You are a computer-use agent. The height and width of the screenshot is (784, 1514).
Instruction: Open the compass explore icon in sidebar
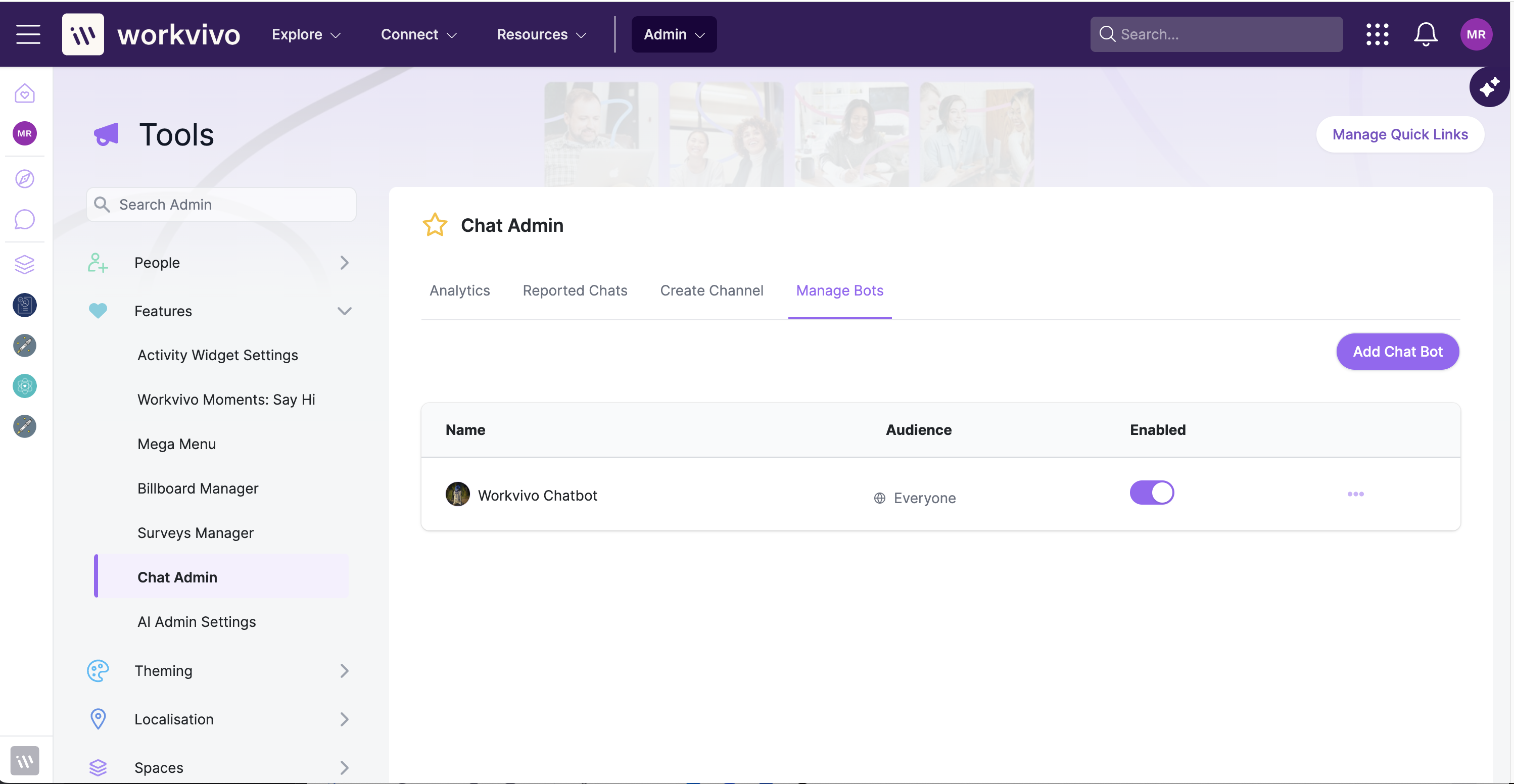[x=25, y=179]
